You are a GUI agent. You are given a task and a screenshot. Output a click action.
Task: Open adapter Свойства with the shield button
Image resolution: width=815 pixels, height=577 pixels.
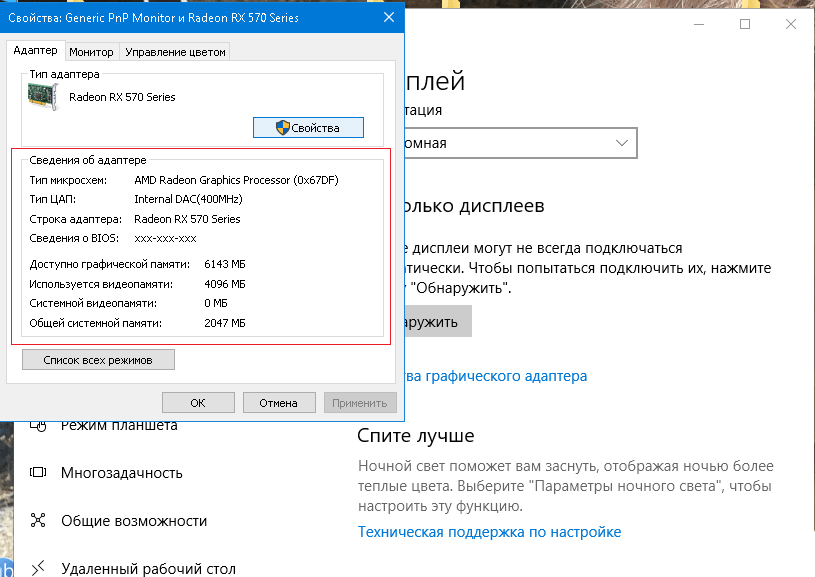[308, 127]
